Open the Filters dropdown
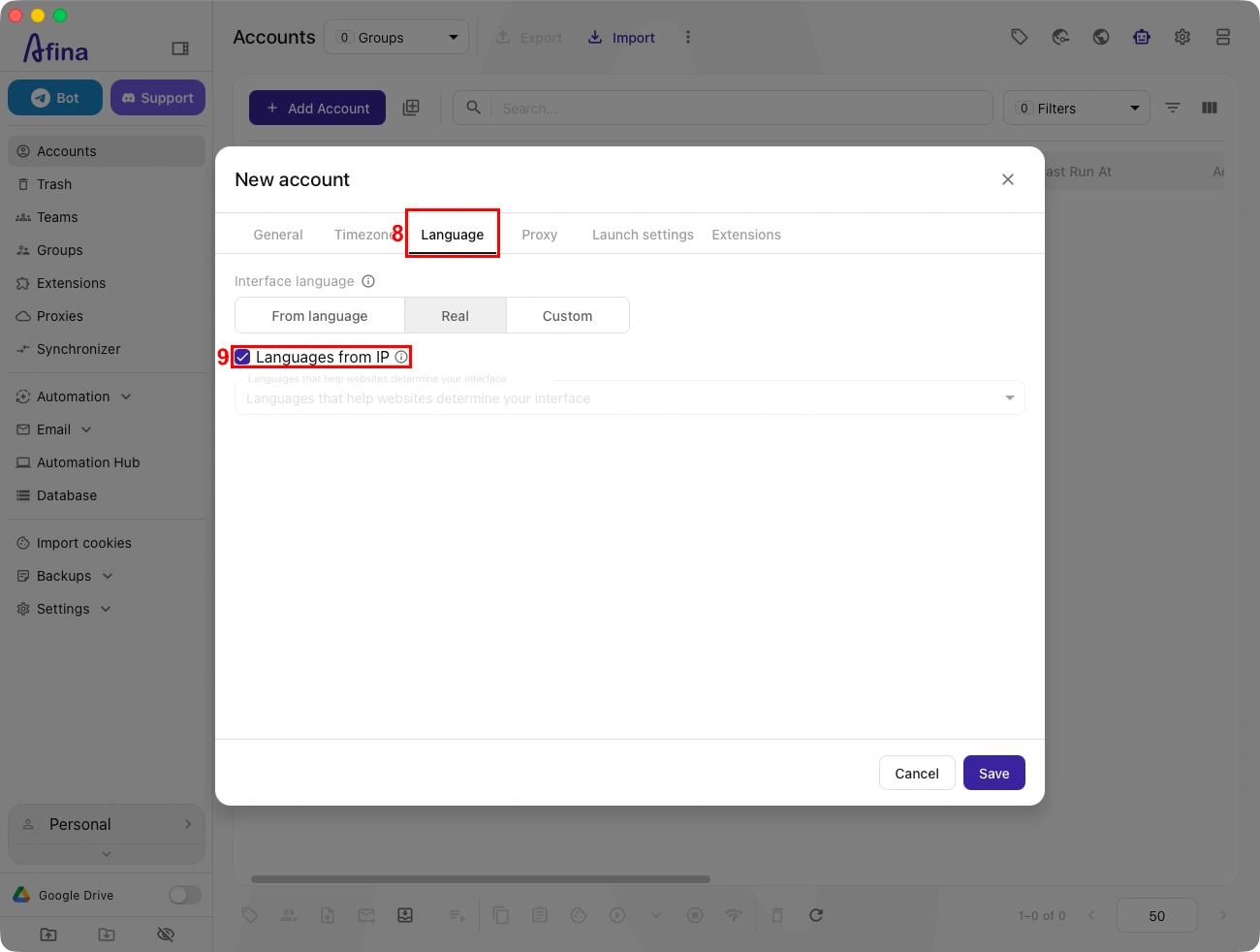This screenshot has width=1260, height=952. [1077, 109]
